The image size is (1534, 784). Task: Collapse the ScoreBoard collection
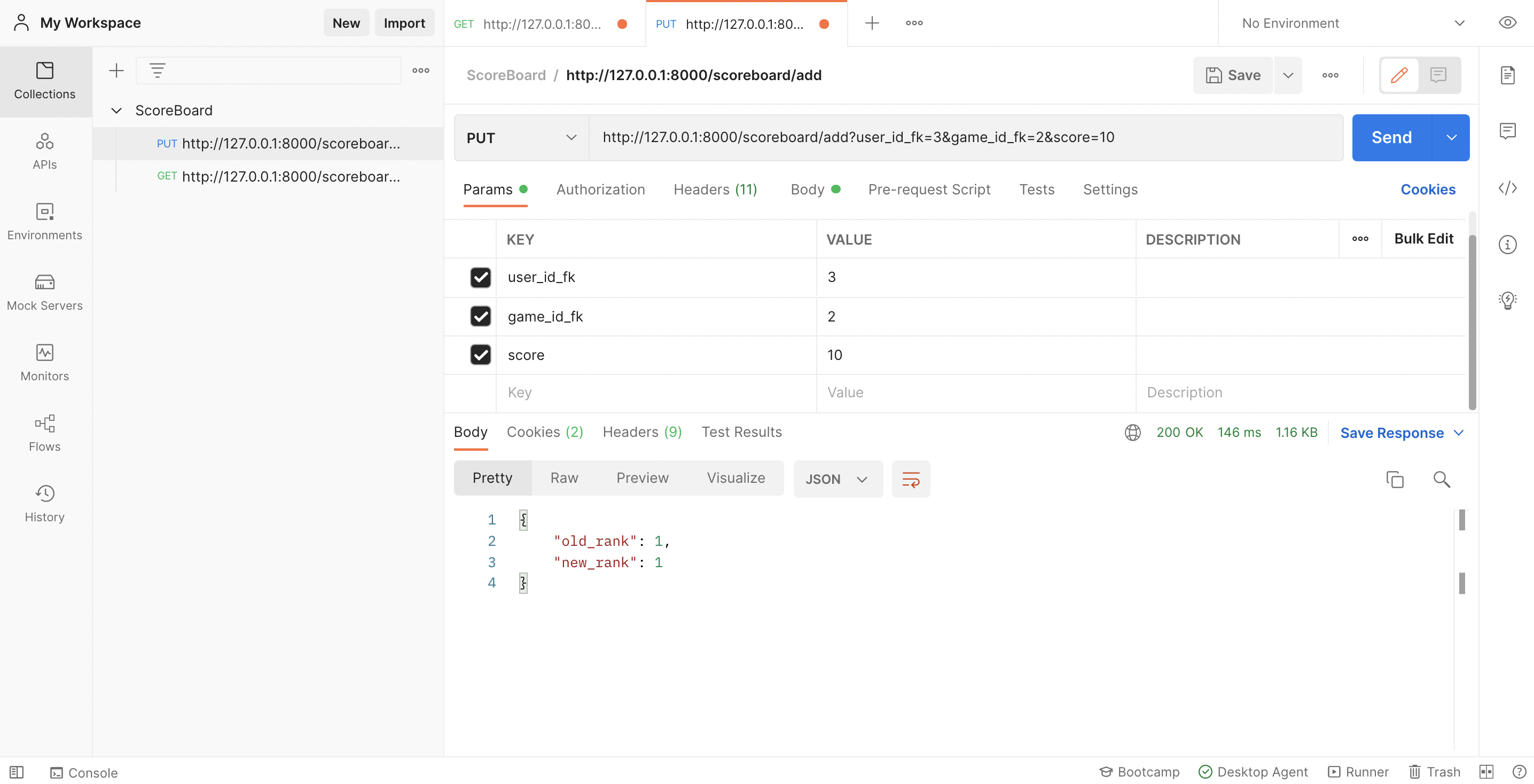116,110
